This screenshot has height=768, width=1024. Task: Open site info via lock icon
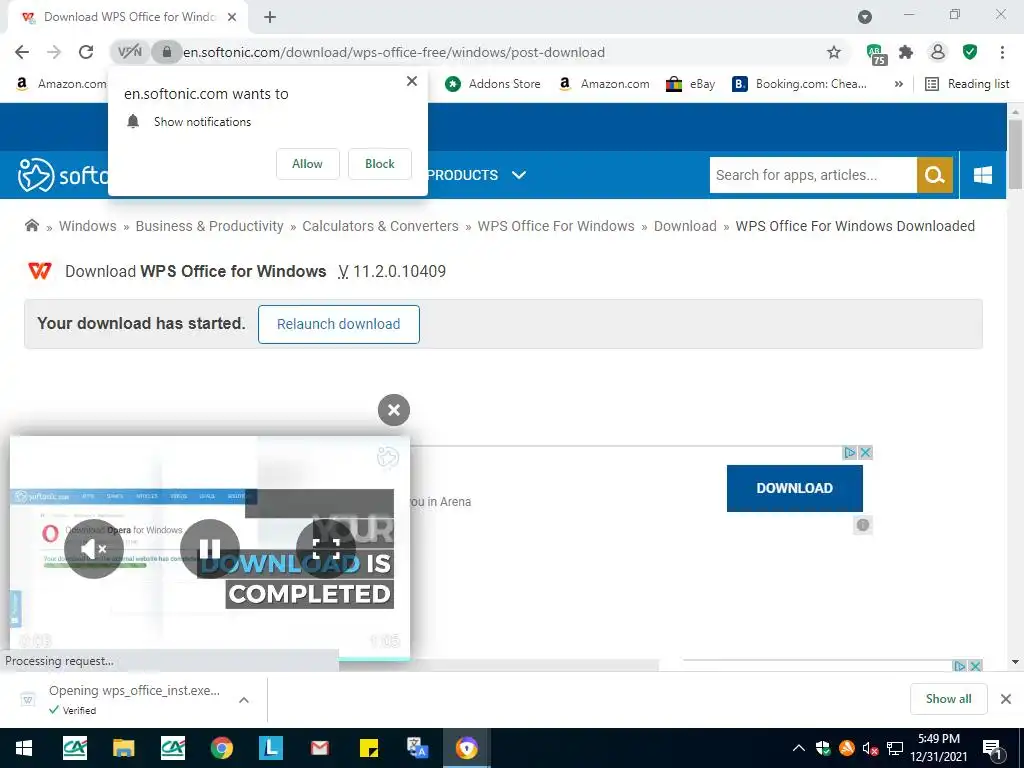[167, 52]
